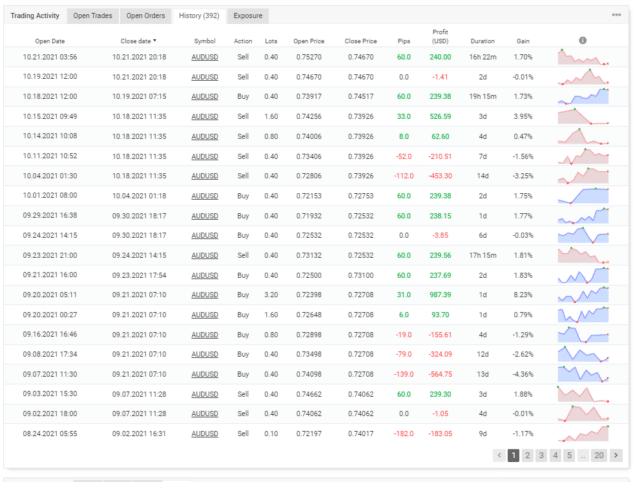Switch to the Open Trades tab

(x=93, y=16)
